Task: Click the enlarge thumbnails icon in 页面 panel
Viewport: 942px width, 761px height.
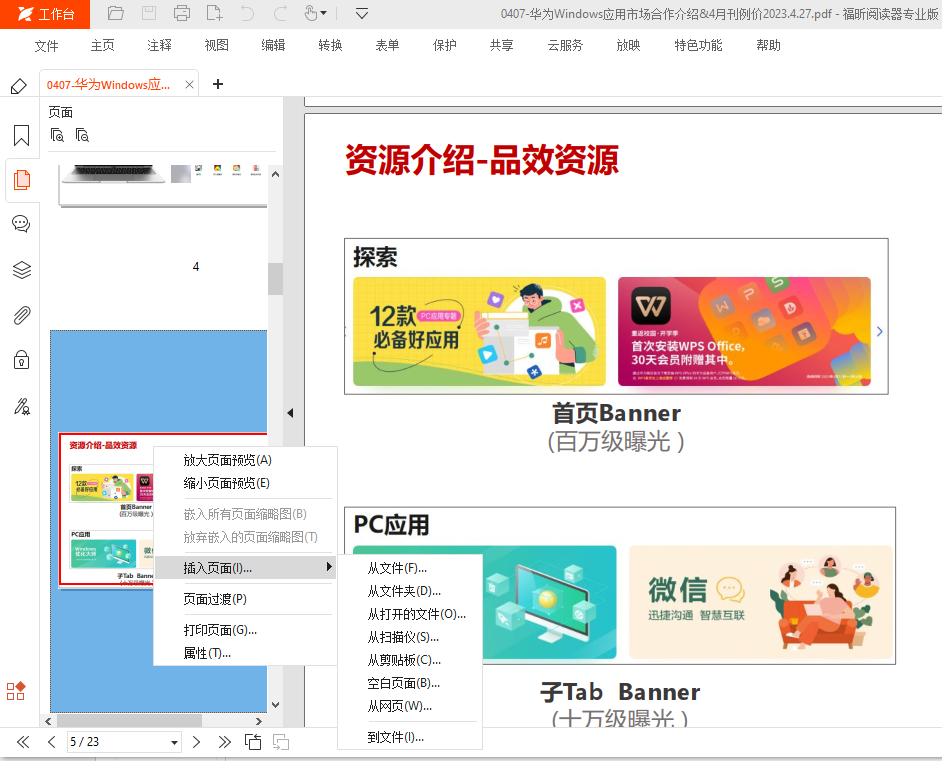Action: [57, 135]
